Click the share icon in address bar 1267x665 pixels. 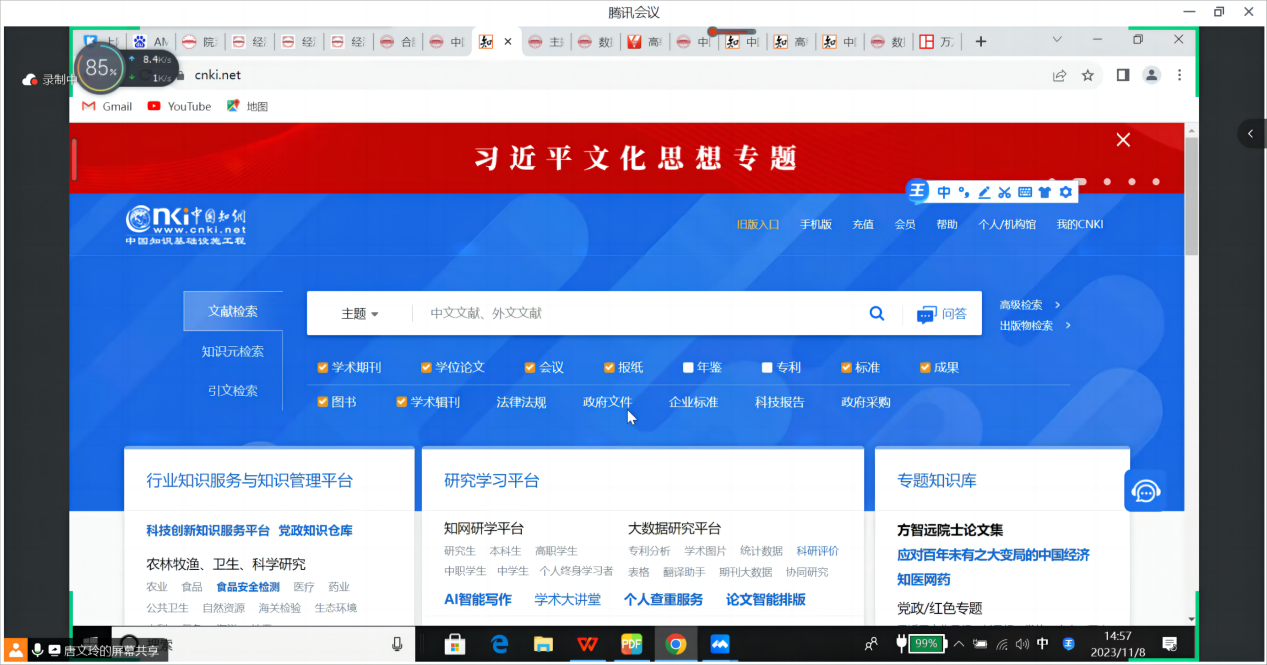click(1059, 75)
